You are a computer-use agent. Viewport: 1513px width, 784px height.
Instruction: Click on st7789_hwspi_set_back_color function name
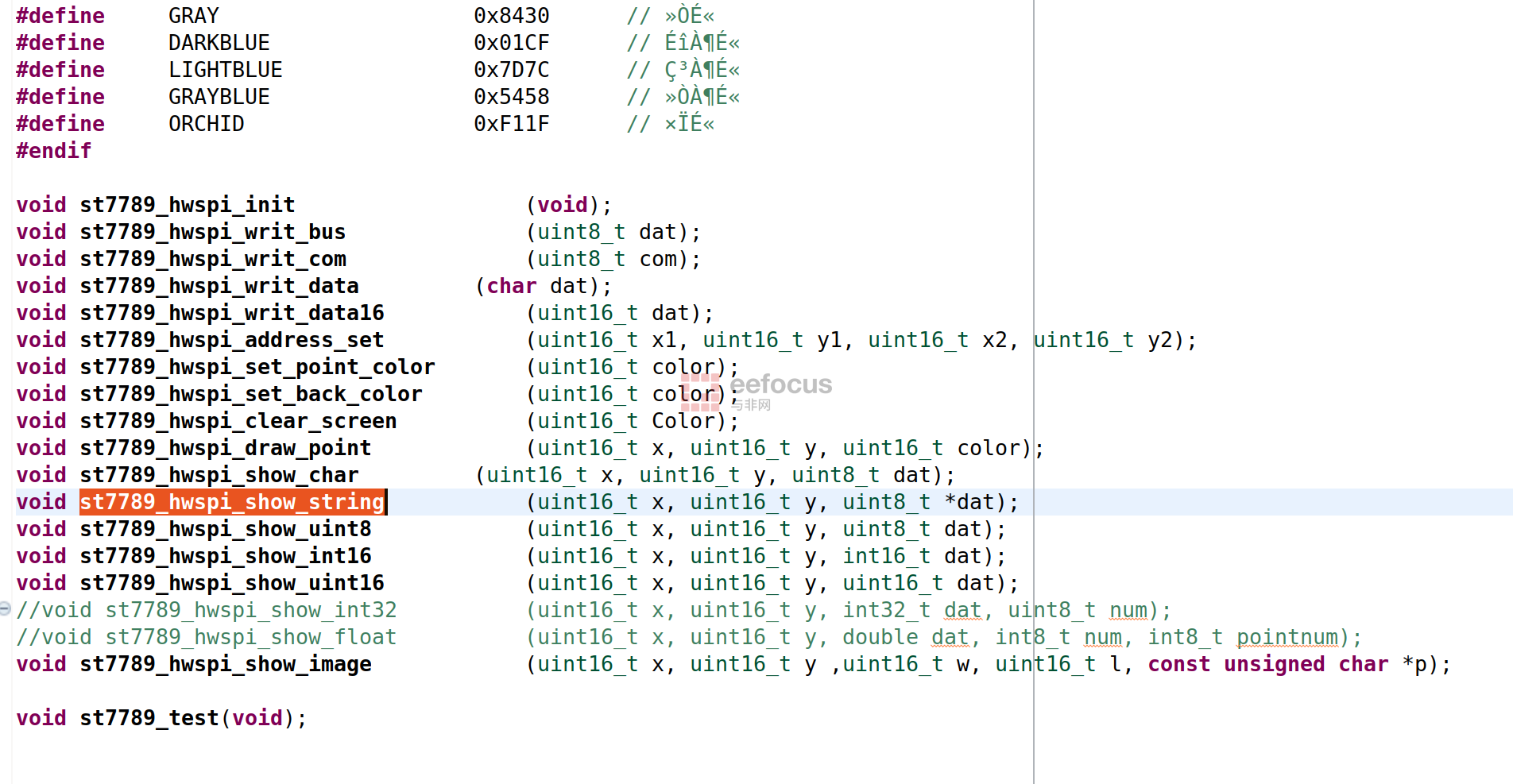point(251,394)
